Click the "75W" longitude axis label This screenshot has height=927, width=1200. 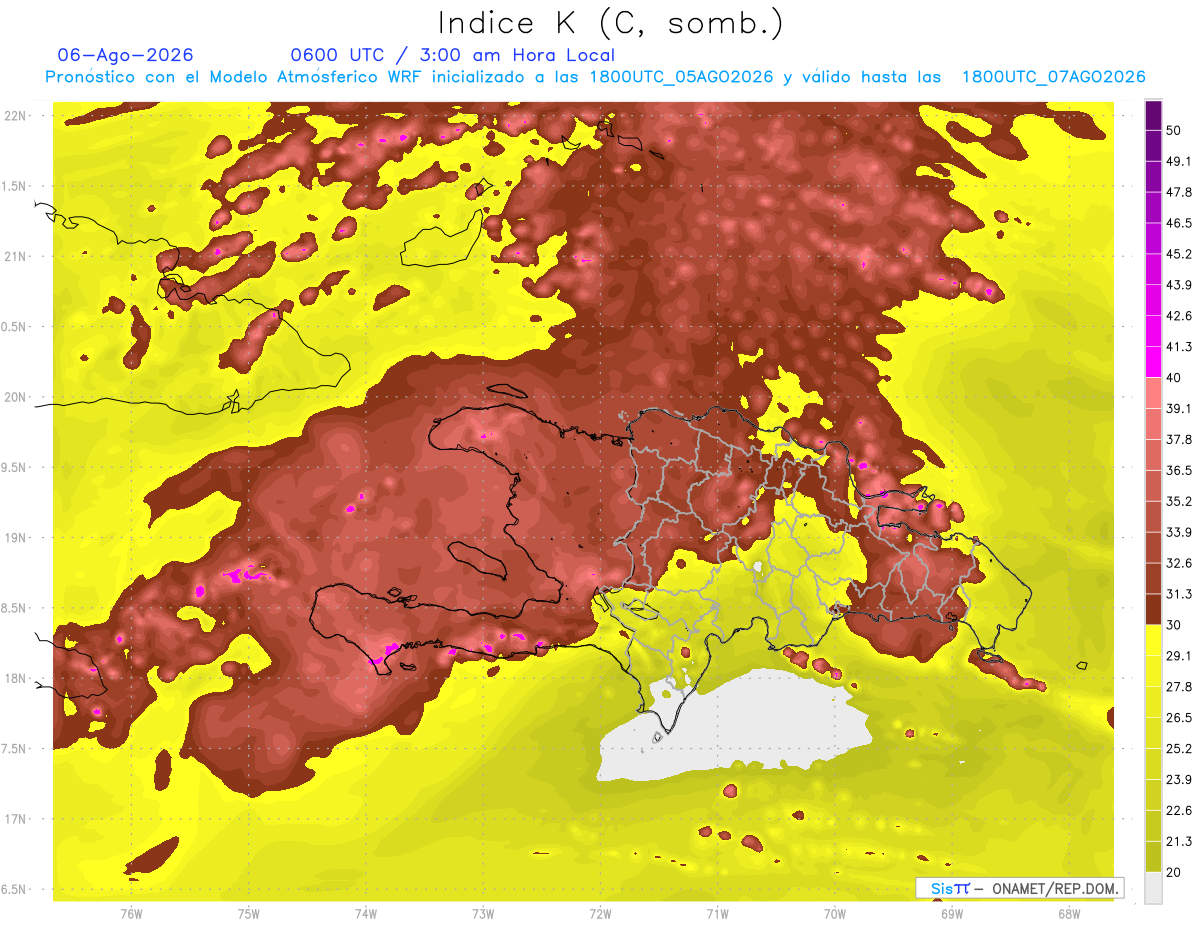[x=248, y=914]
